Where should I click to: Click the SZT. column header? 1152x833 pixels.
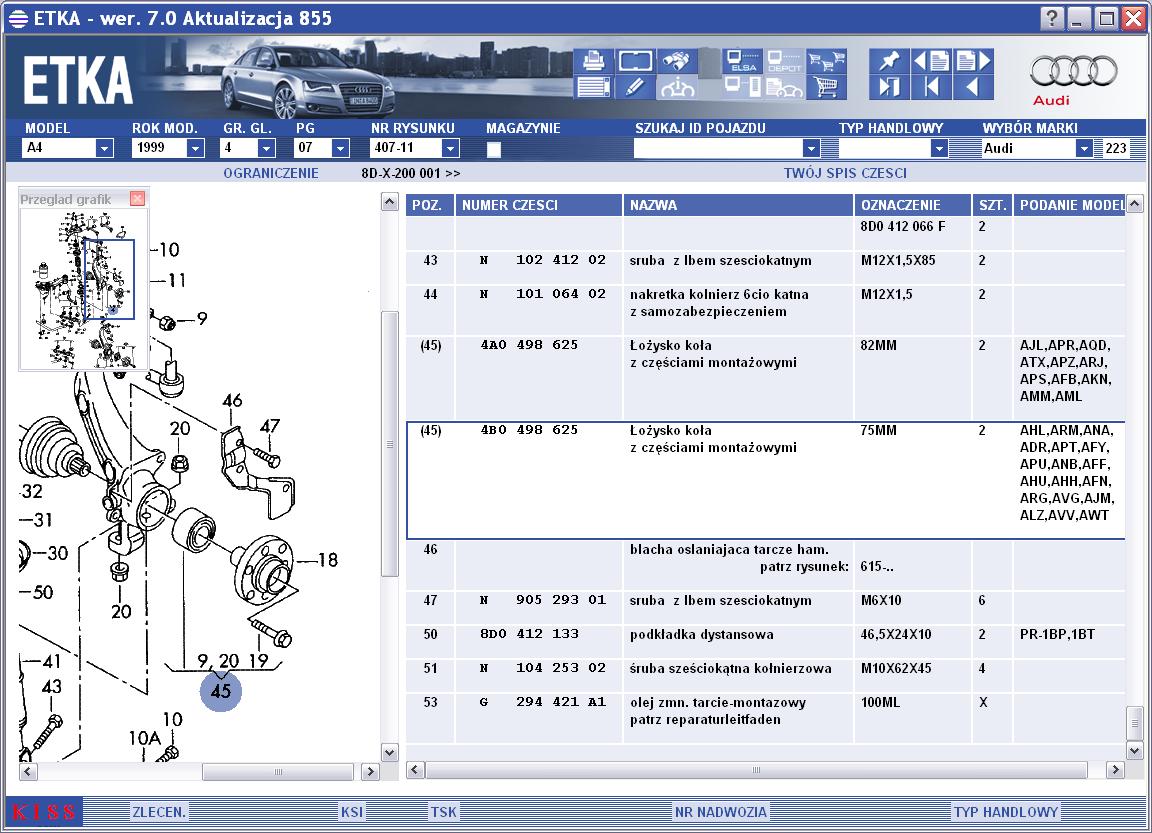tap(993, 205)
